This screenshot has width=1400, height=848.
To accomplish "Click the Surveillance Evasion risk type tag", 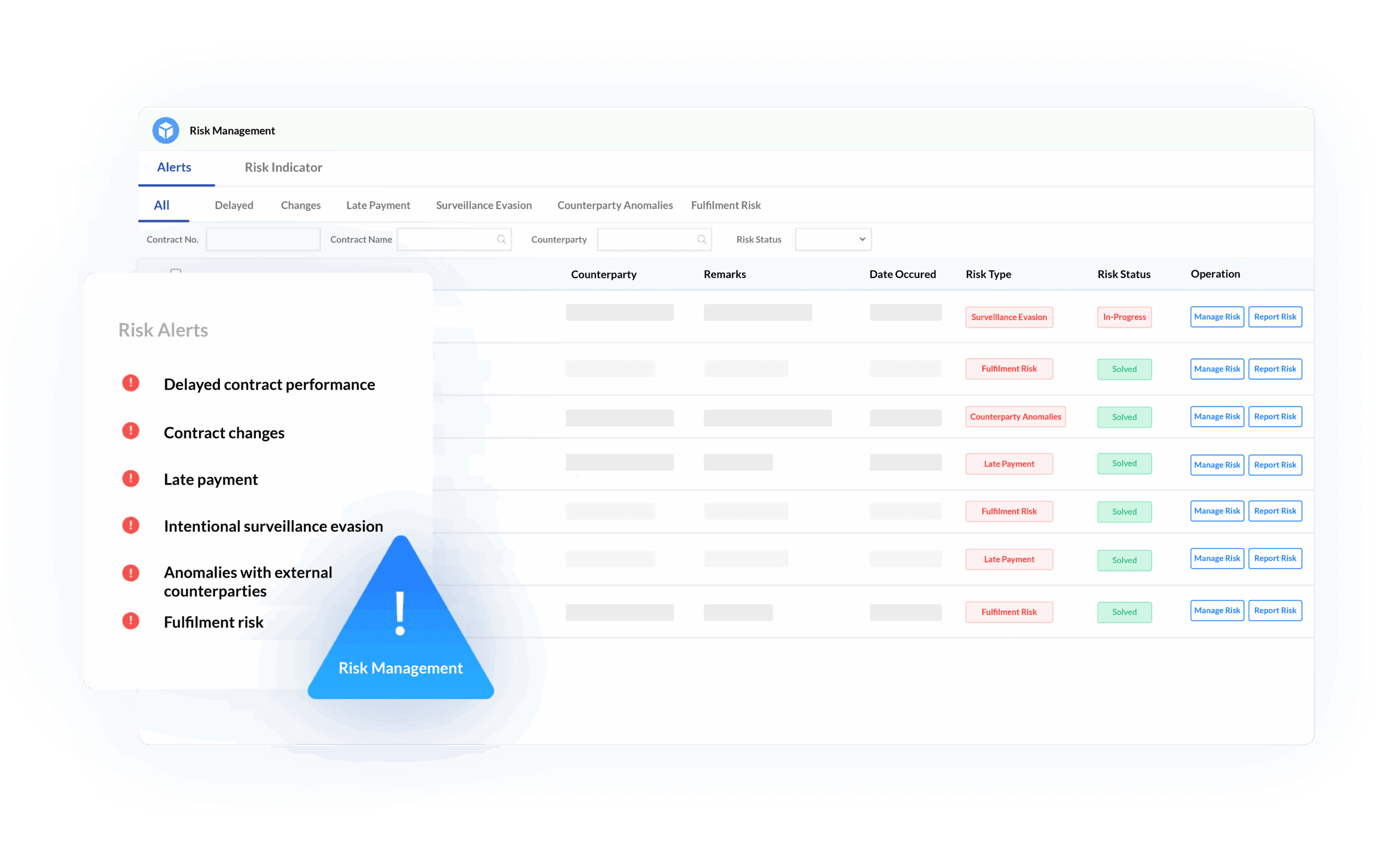I will [1009, 317].
